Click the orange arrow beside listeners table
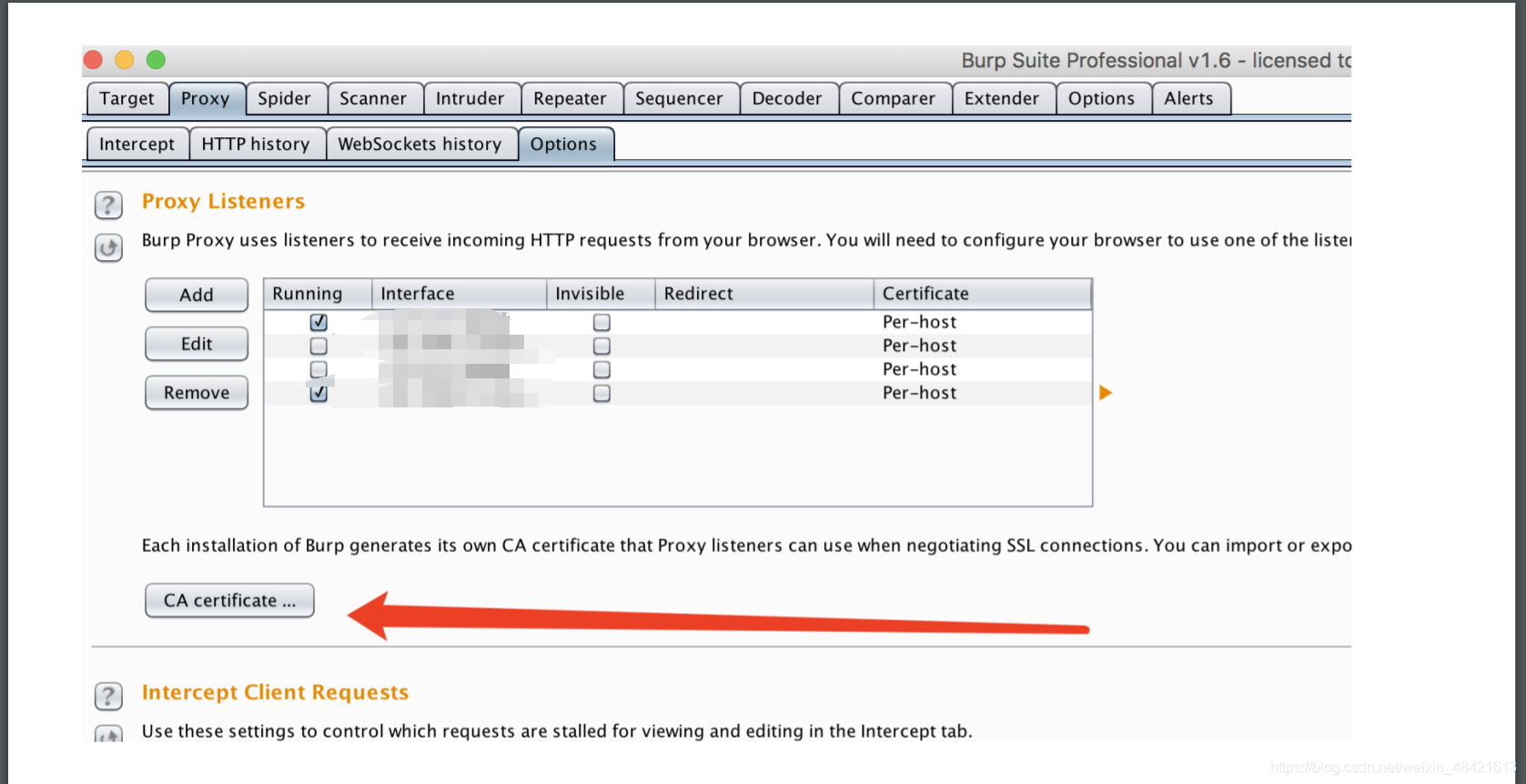 coord(1106,393)
